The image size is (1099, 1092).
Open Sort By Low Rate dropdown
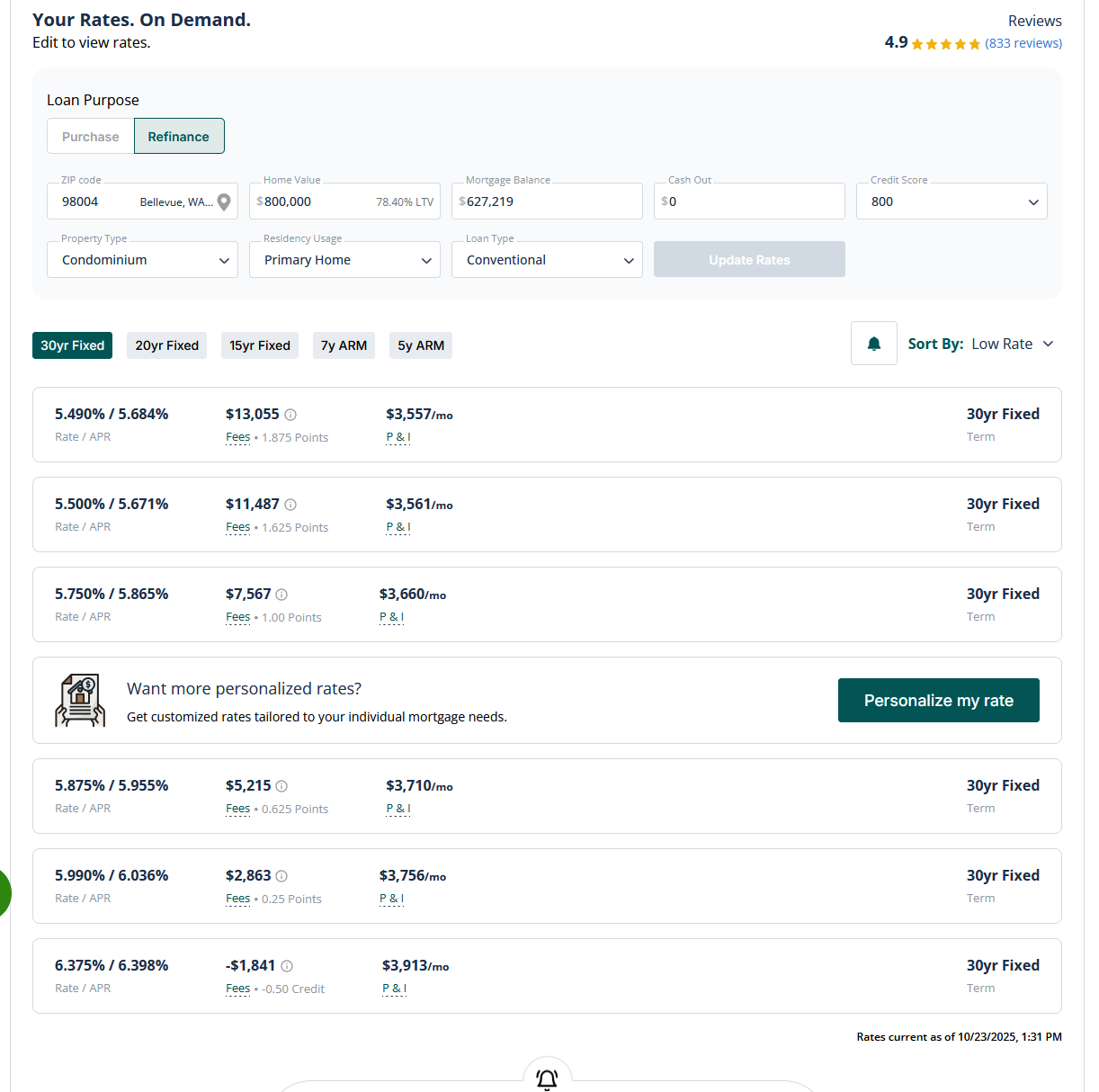(x=1012, y=344)
